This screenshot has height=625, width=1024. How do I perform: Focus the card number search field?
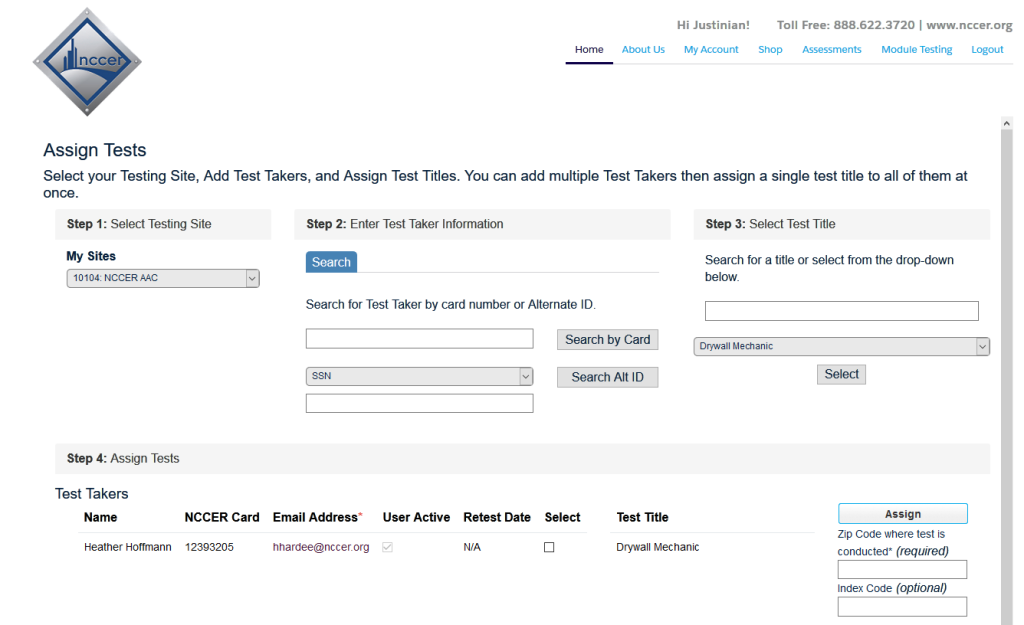point(419,338)
